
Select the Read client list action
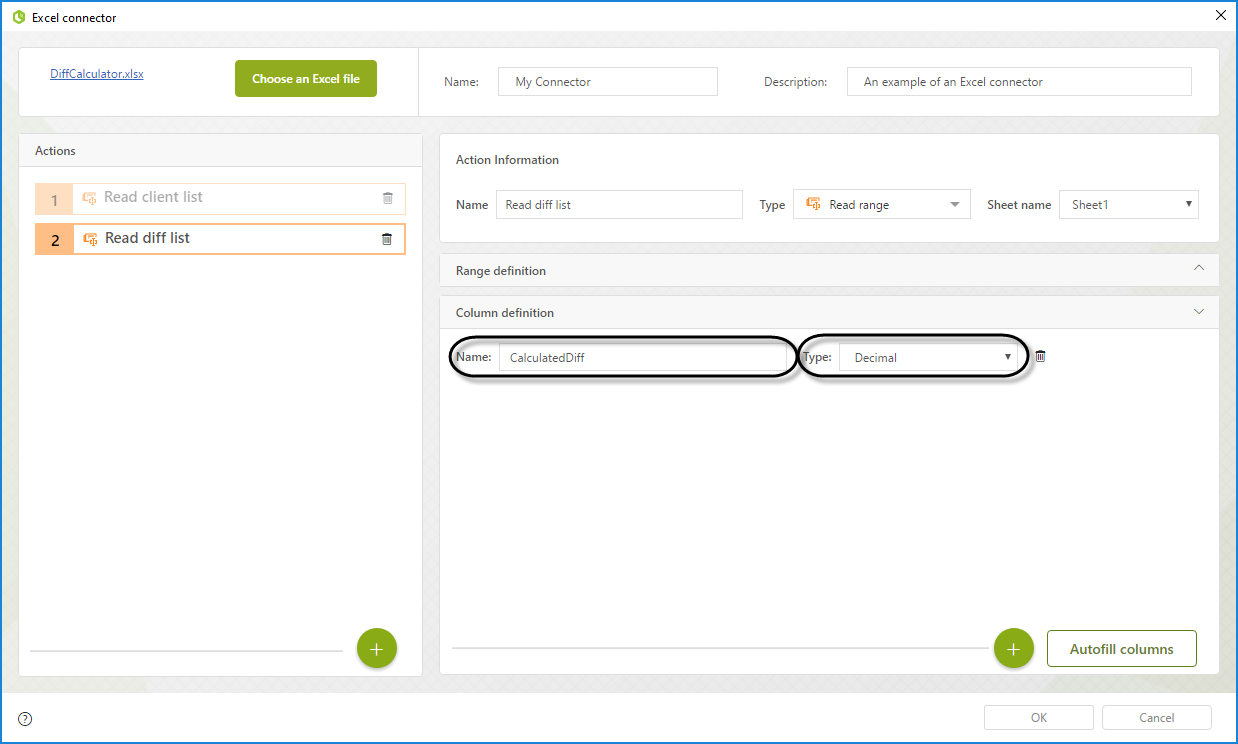point(153,198)
